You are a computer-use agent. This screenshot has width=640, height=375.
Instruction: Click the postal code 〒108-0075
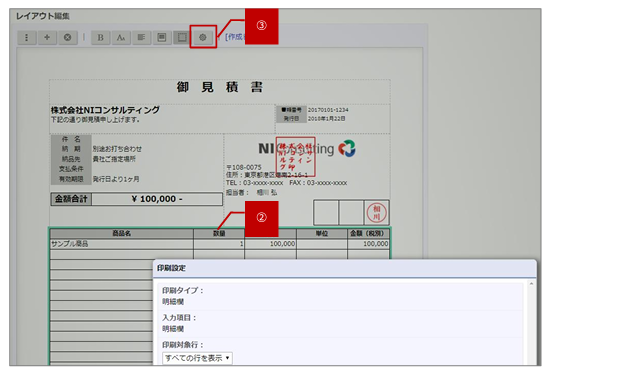pos(244,167)
